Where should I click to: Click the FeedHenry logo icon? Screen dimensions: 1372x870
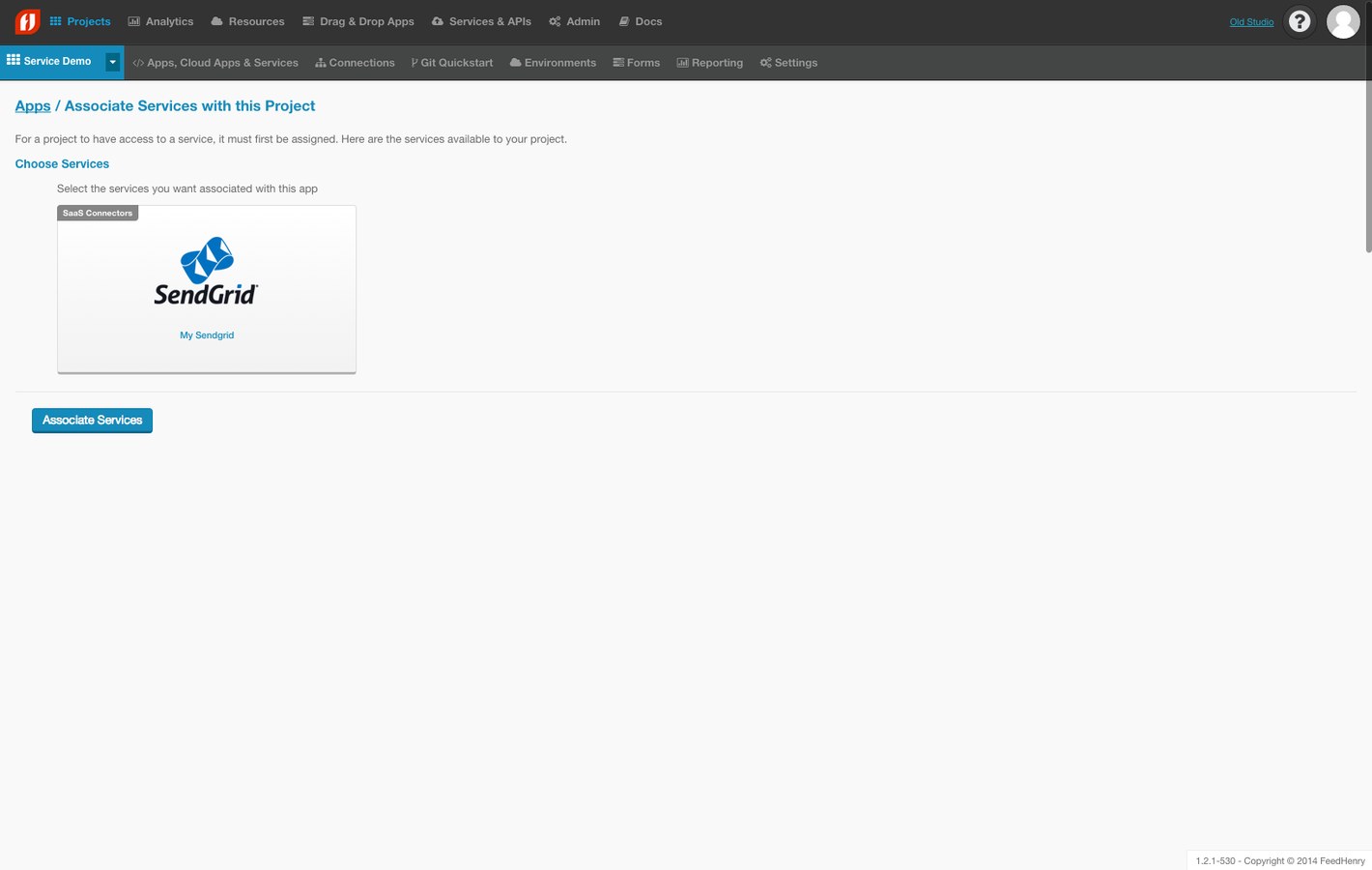pyautogui.click(x=27, y=21)
